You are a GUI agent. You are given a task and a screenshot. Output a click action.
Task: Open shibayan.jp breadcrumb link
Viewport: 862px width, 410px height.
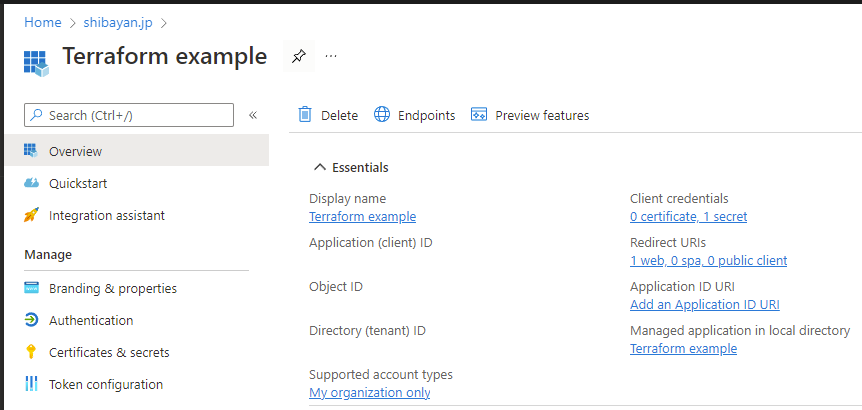tap(118, 23)
